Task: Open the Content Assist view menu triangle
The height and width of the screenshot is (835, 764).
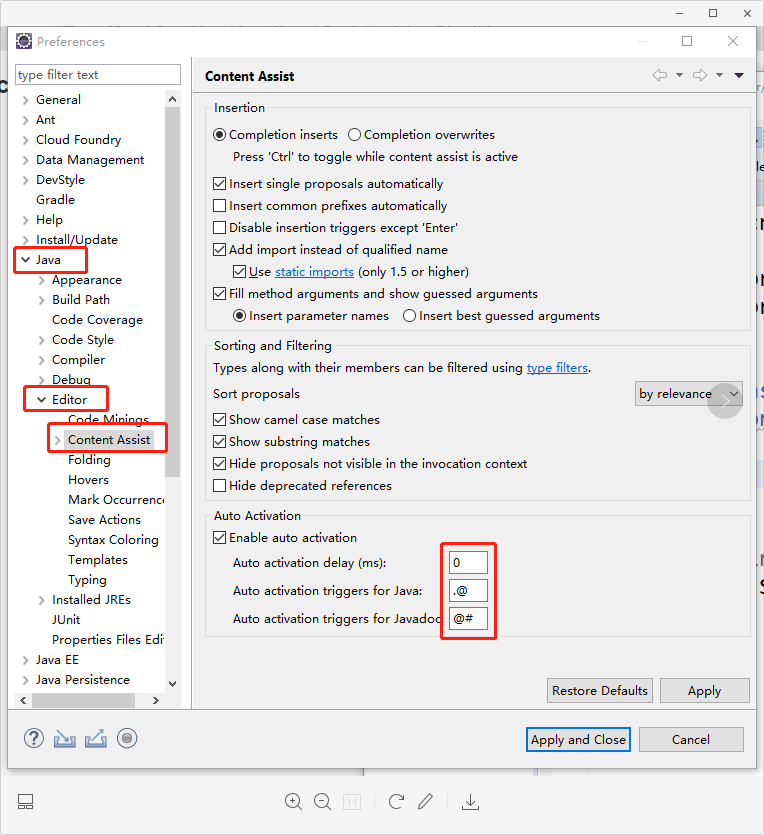Action: pyautogui.click(x=739, y=75)
